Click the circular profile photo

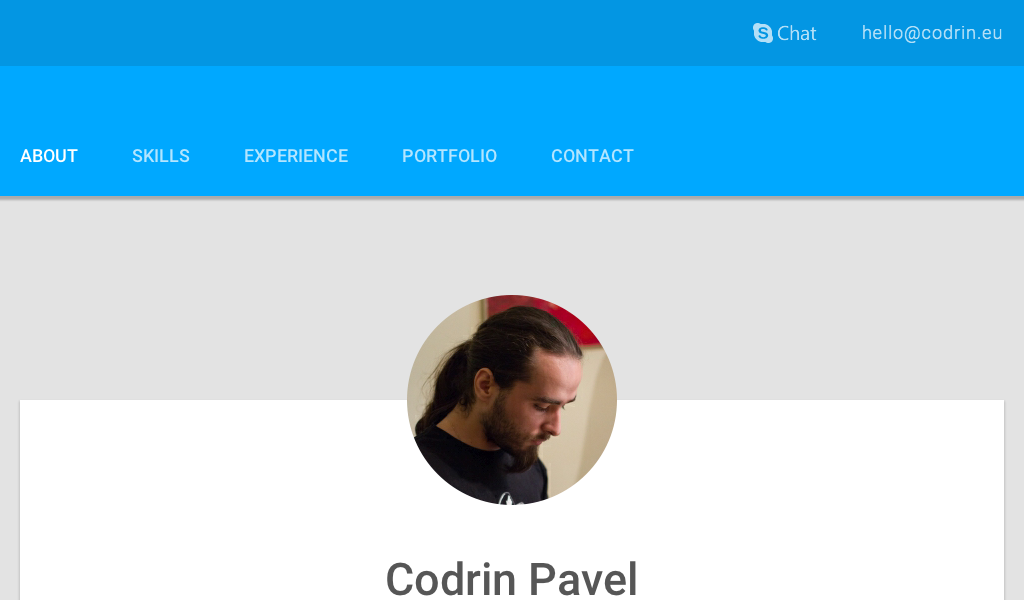click(x=512, y=400)
